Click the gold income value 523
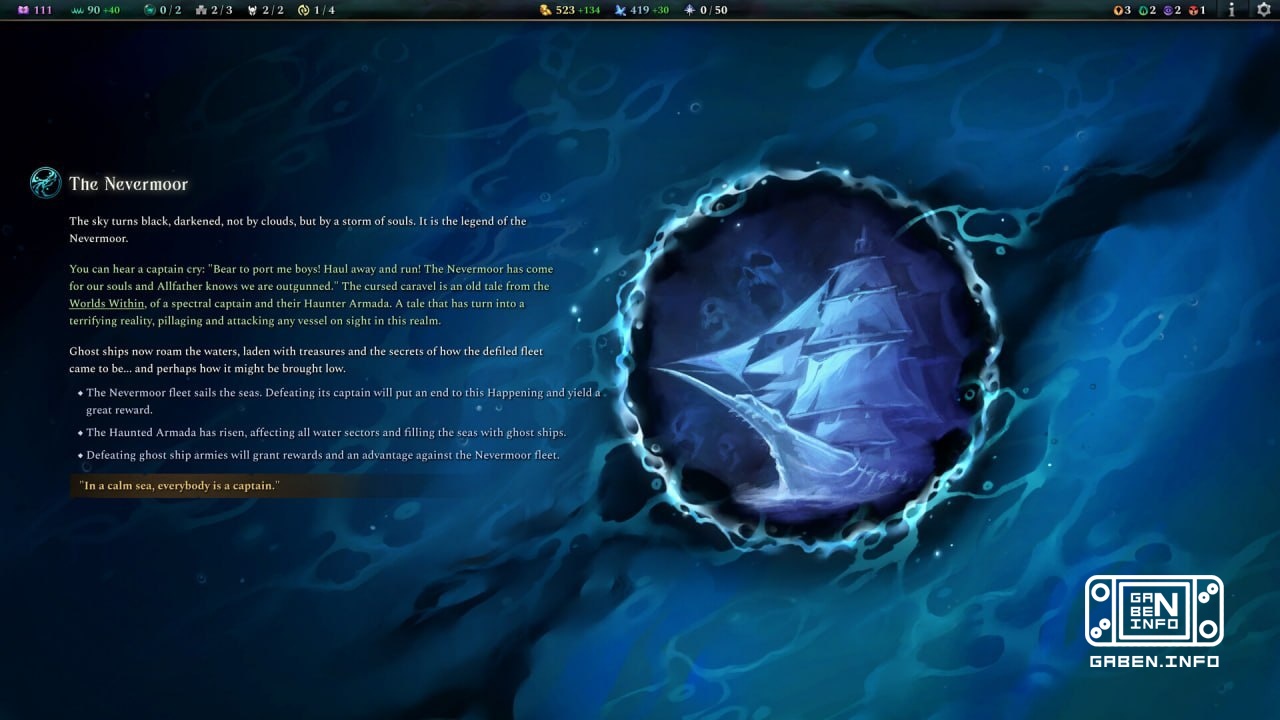 pyautogui.click(x=565, y=10)
